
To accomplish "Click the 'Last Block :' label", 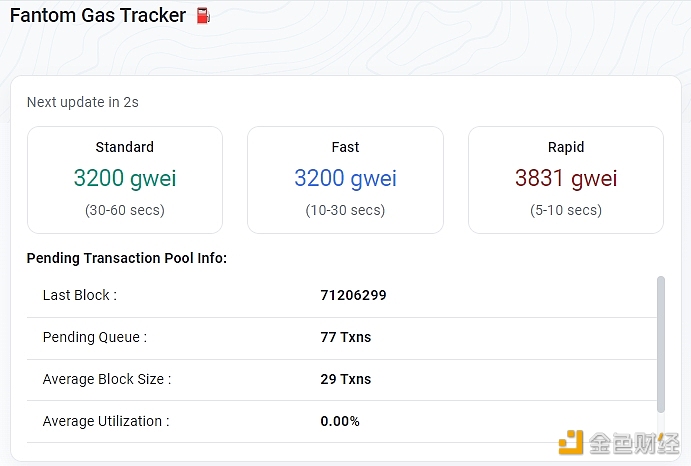I will [x=80, y=295].
